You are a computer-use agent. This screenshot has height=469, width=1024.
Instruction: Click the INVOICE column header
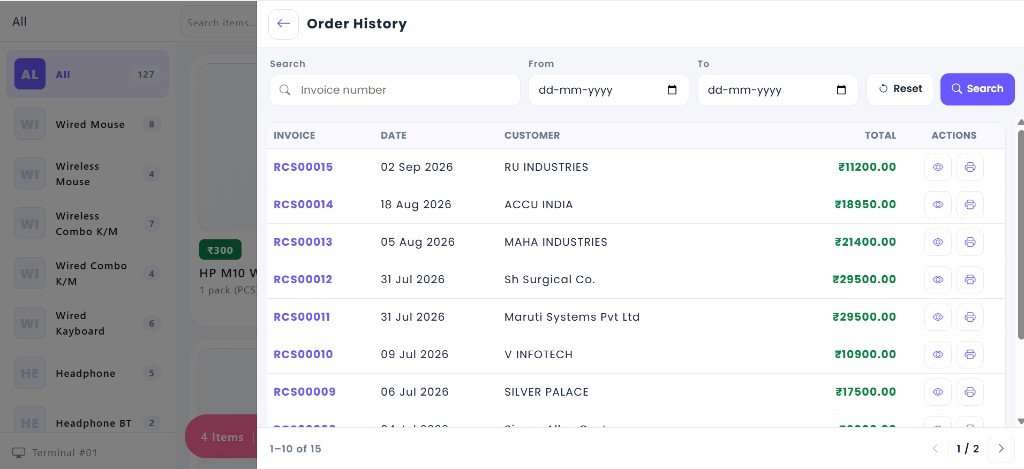coord(294,136)
